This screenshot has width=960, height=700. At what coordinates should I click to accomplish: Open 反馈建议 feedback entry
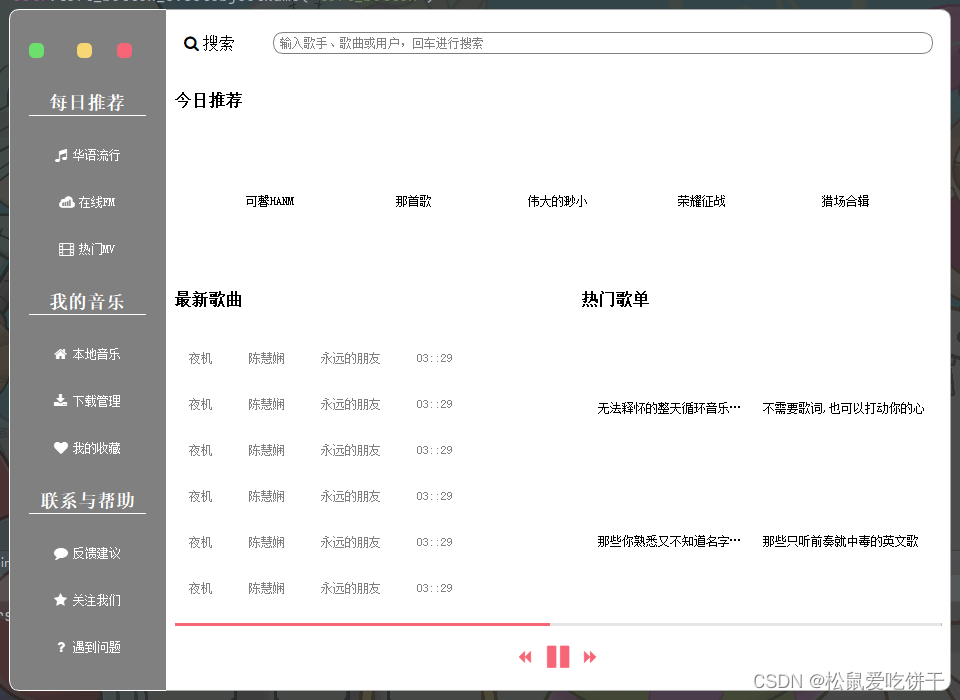pyautogui.click(x=87, y=554)
